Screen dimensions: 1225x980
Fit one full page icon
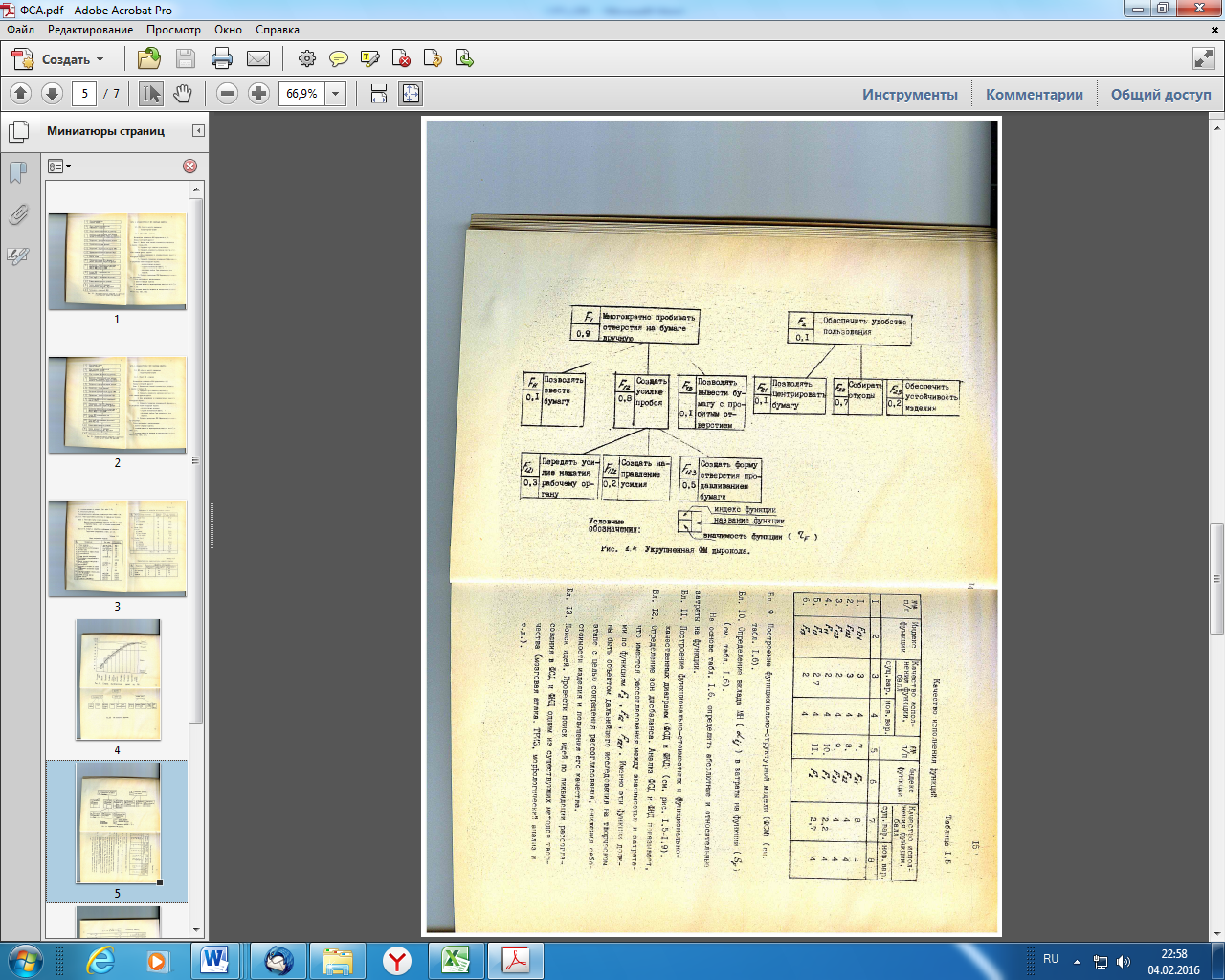click(411, 94)
